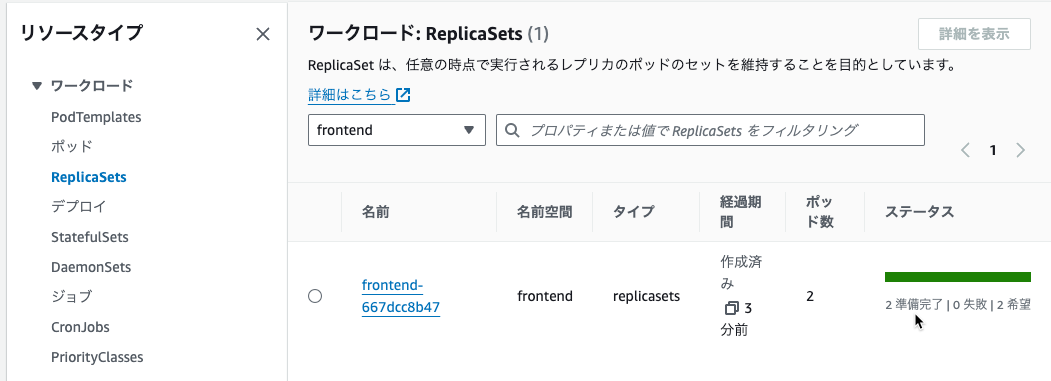The height and width of the screenshot is (381, 1051).
Task: Select ポッド in the sidebar
Action: [72, 146]
